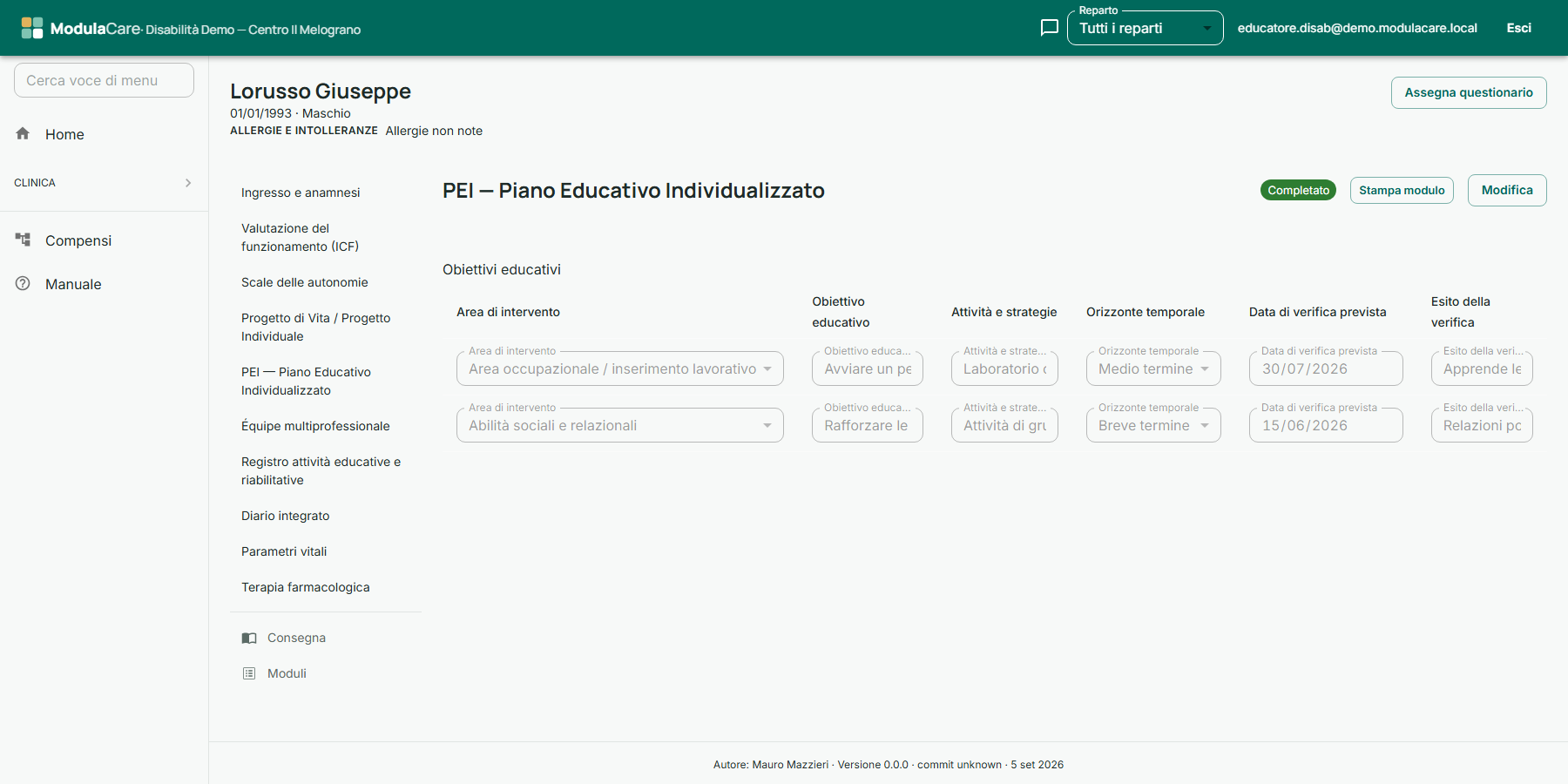Viewport: 1568px width, 784px height.
Task: Open the chat messages icon in header
Action: [1050, 28]
